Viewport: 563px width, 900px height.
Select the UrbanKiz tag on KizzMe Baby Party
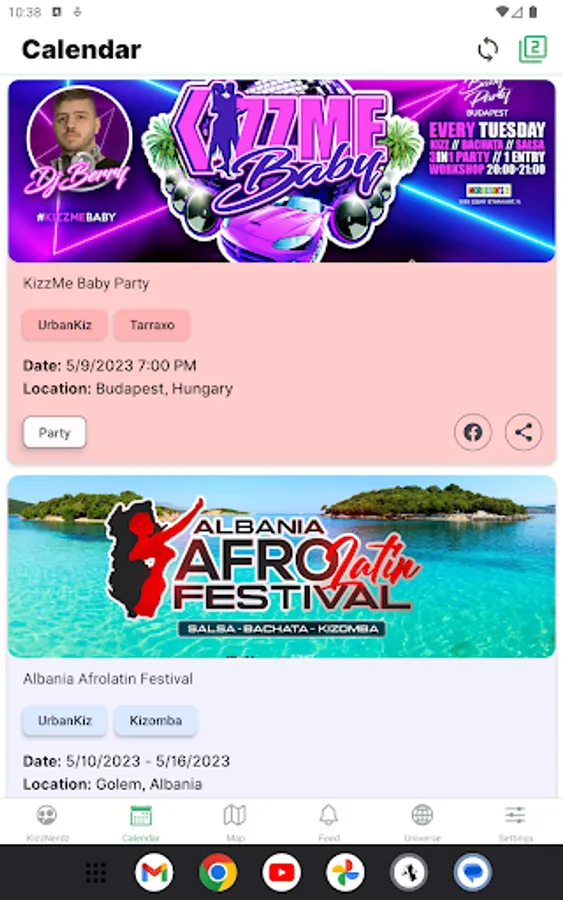click(65, 325)
